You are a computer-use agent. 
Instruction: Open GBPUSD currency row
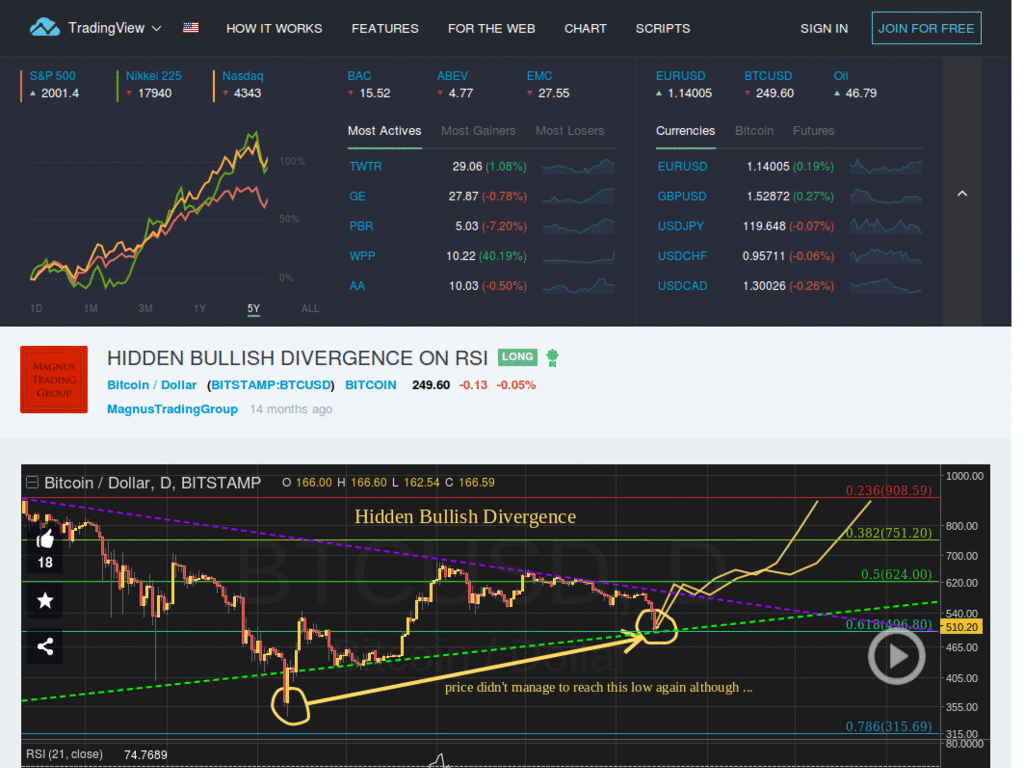790,197
